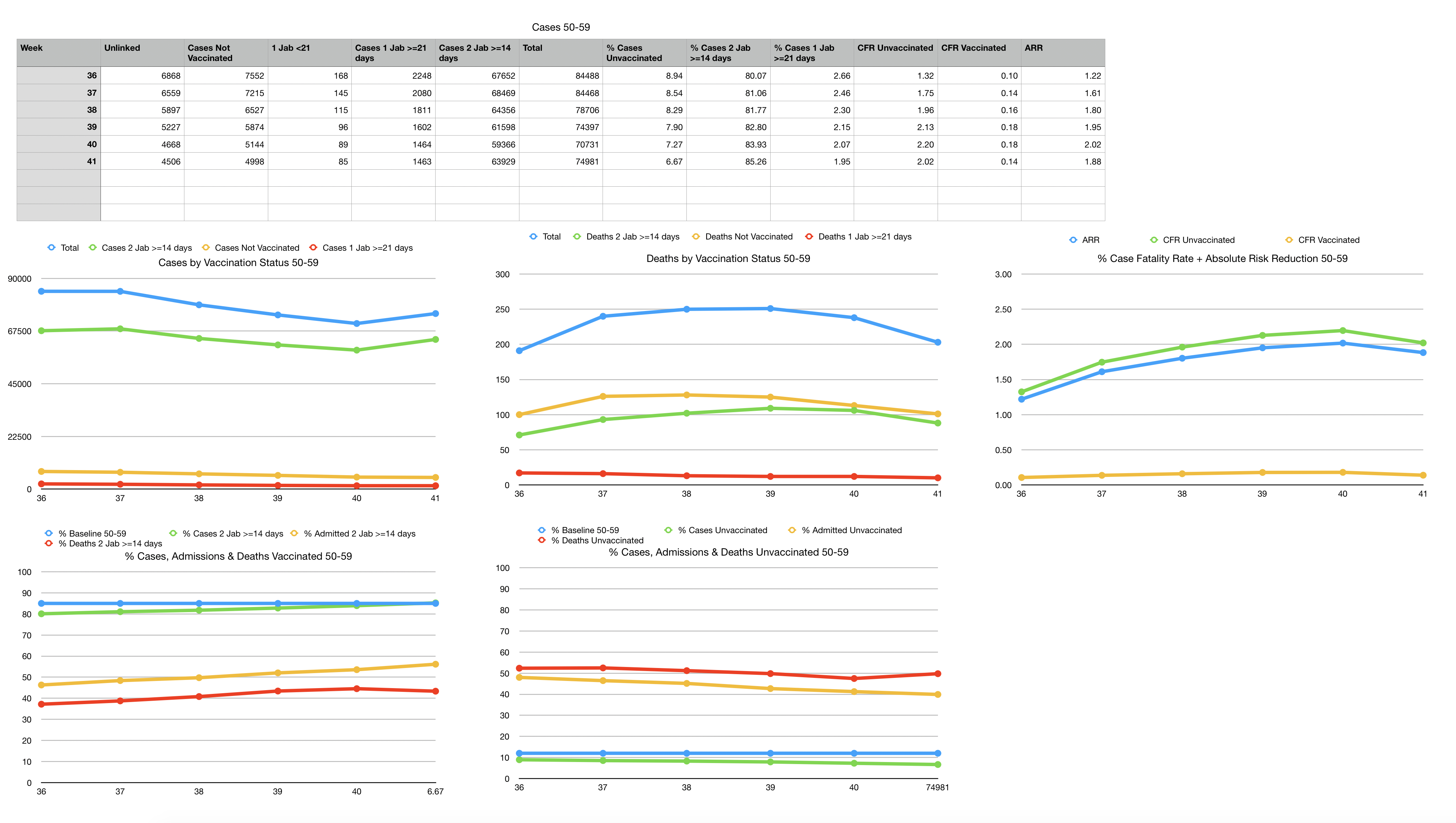Click the 74981 x-axis label on unvaccinated chart
Screen dimensions: 1456x823
[937, 787]
